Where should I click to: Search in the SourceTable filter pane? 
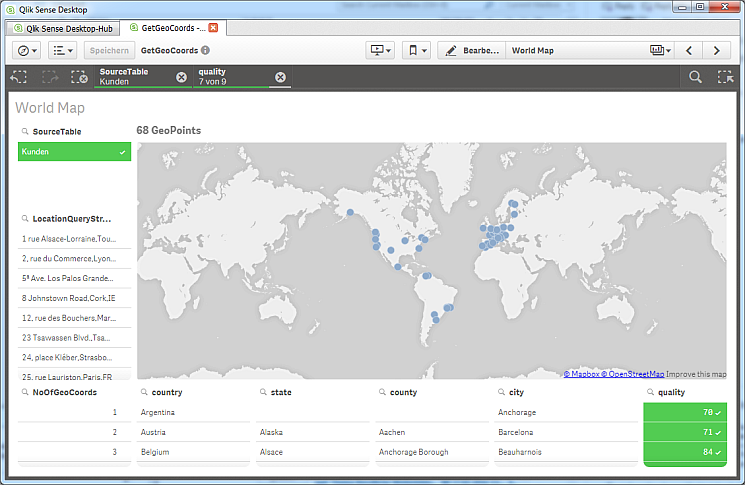[x=25, y=132]
